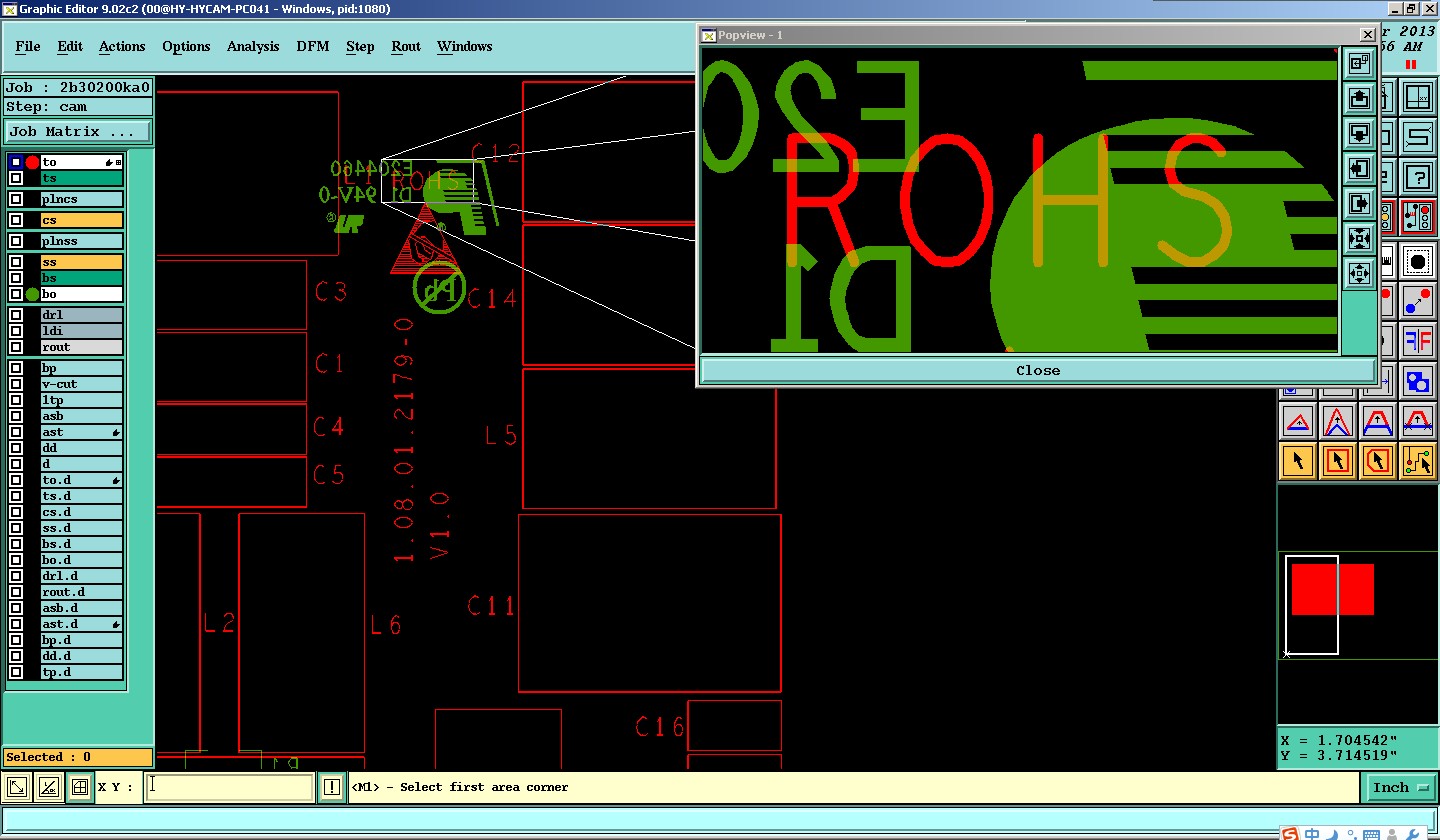Click the exclamation mark button

[332, 787]
